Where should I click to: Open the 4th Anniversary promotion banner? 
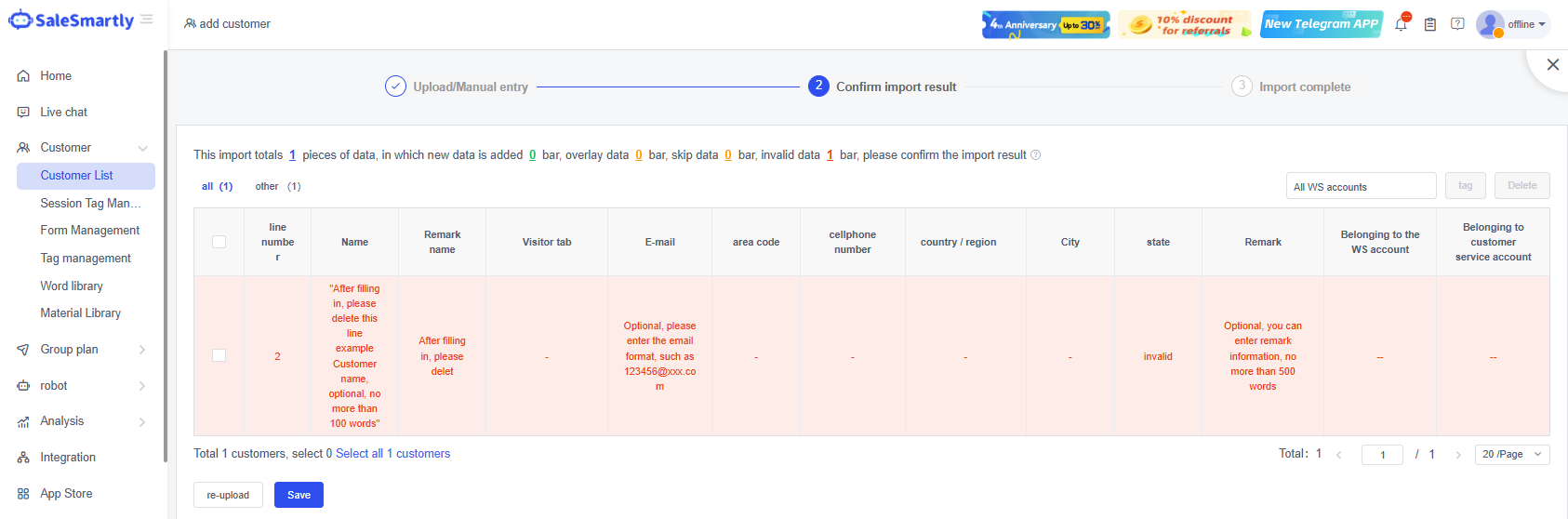(x=1045, y=24)
